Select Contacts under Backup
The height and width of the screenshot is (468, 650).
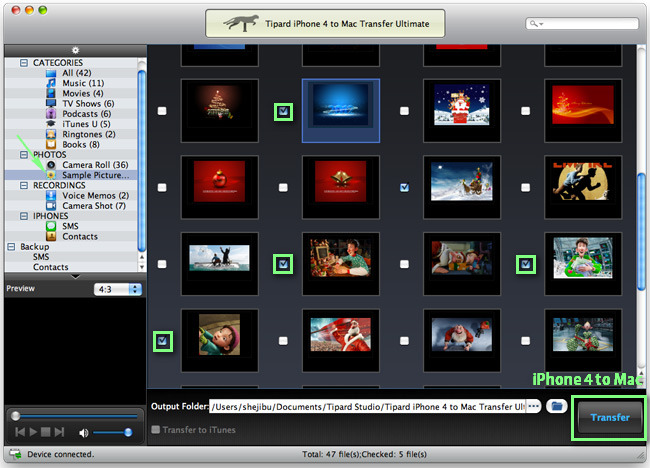click(x=51, y=267)
